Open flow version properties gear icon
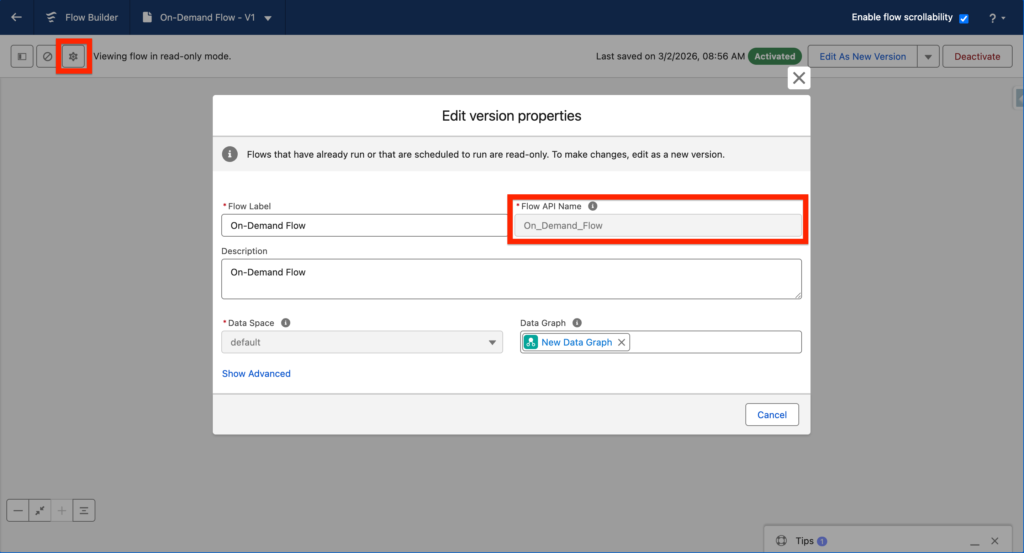This screenshot has width=1024, height=553. point(73,57)
